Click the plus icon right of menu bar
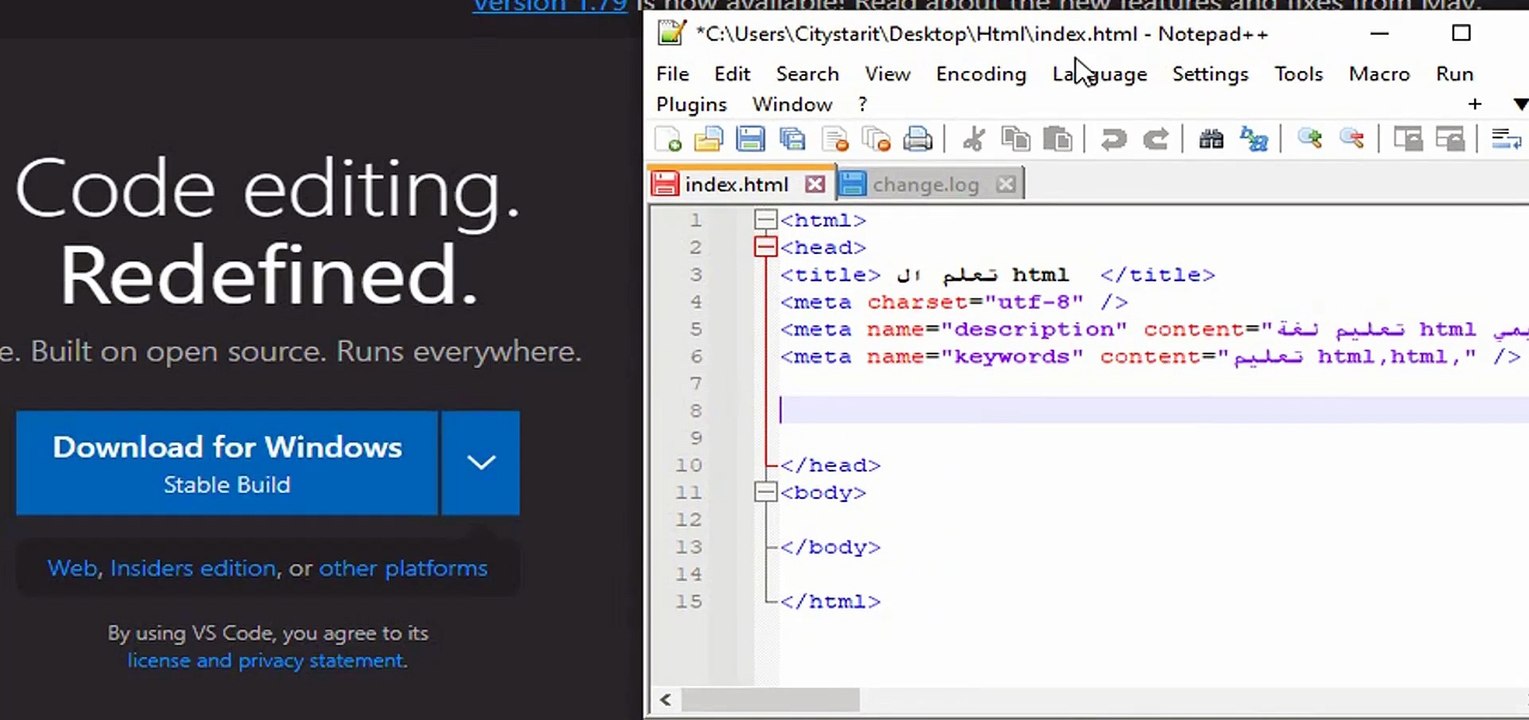Viewport: 1529px width, 720px height. 1475,104
